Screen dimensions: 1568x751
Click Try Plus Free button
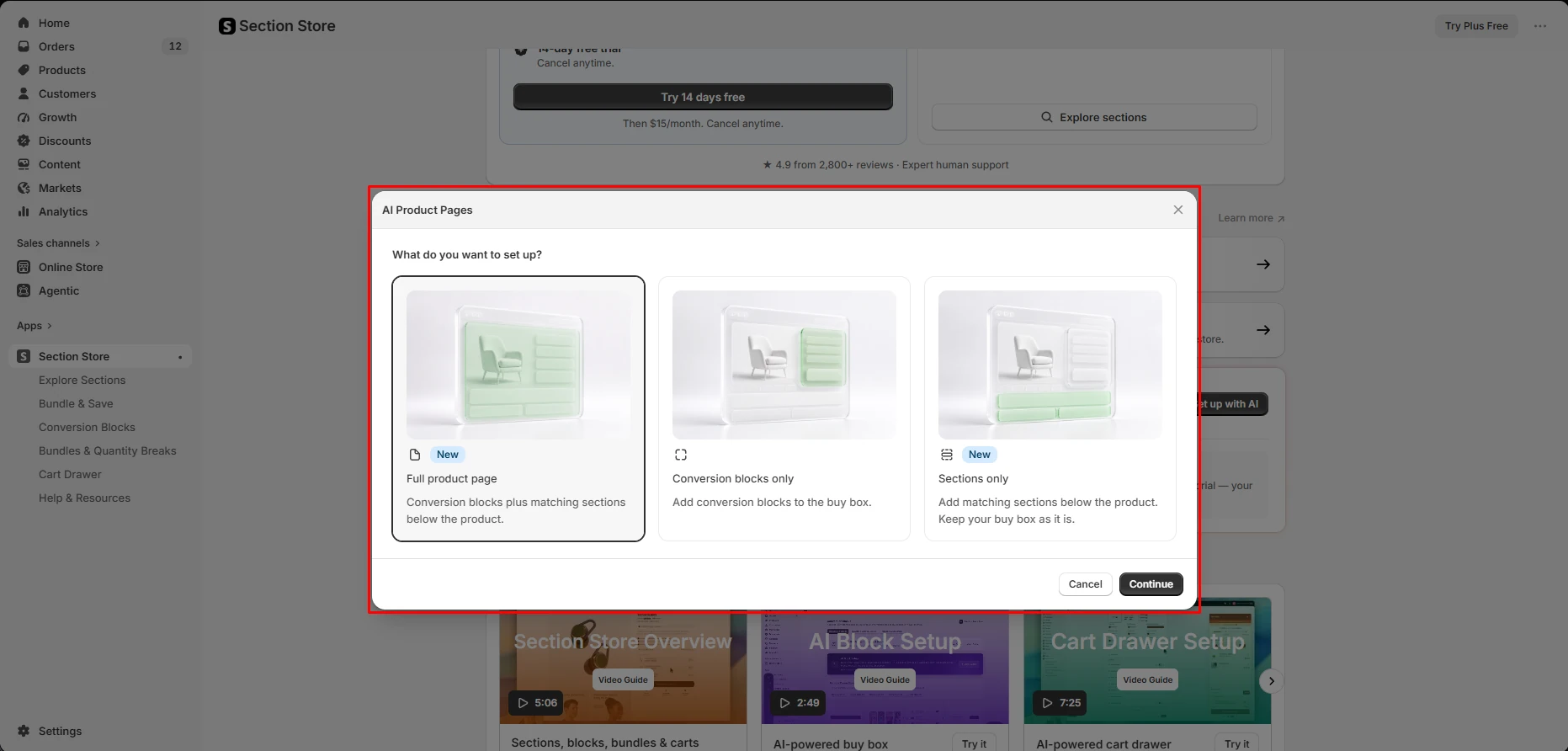pos(1476,26)
